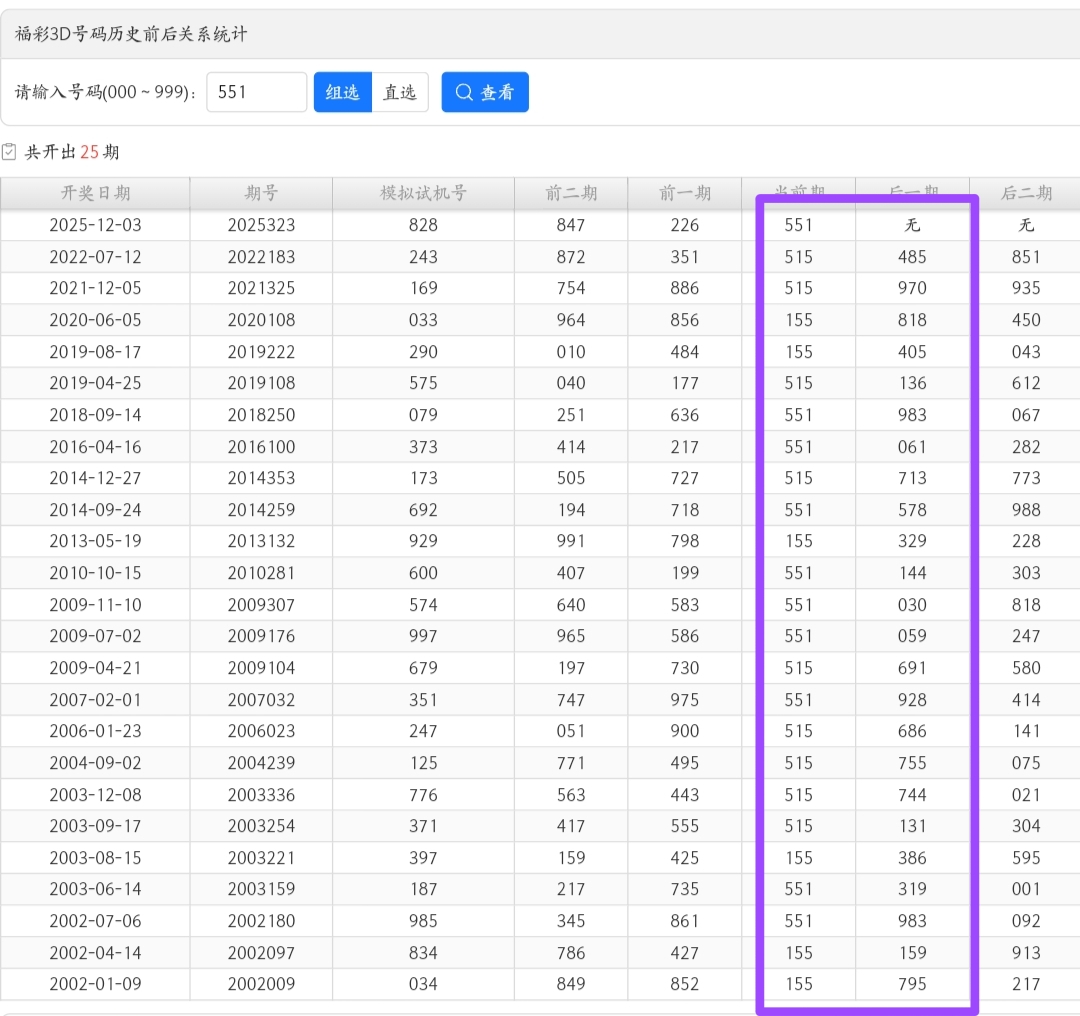The height and width of the screenshot is (1016, 1080).
Task: Focus the number input field containing 551
Action: [x=256, y=92]
